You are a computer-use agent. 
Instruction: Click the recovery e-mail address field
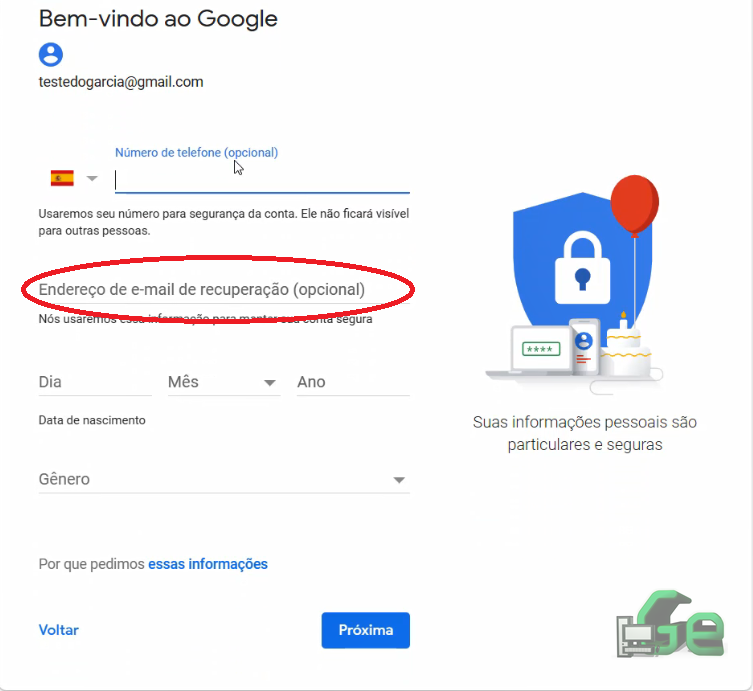coord(224,290)
